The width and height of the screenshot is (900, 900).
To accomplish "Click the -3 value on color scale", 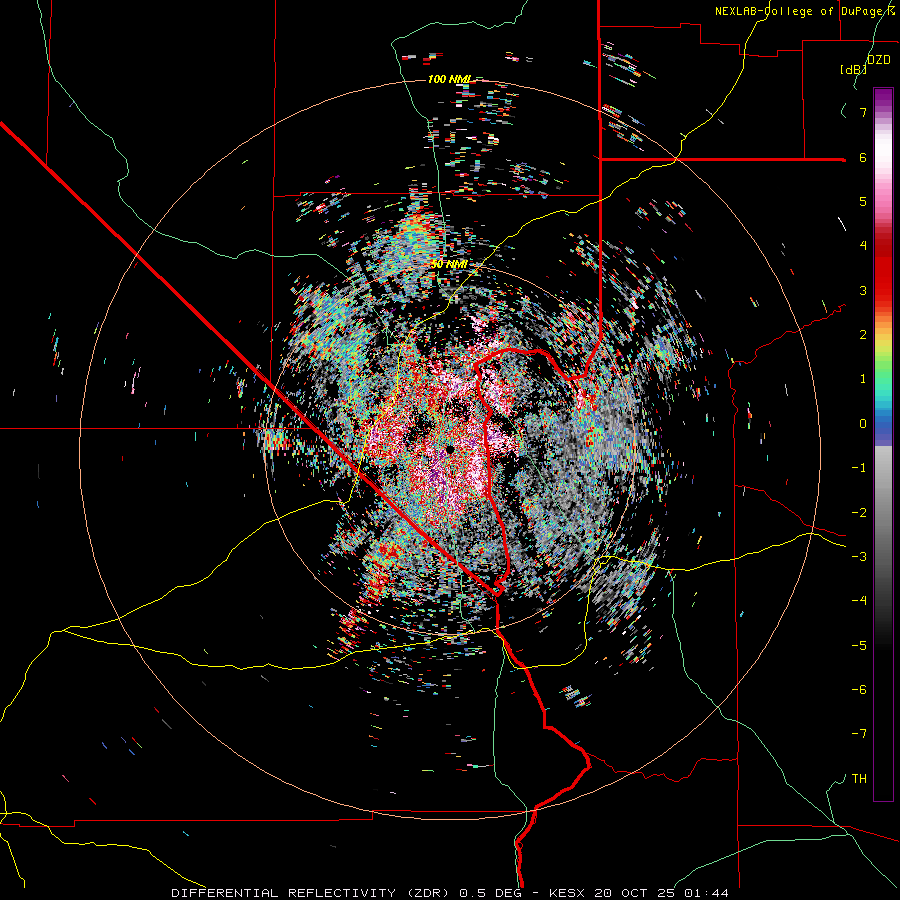I will point(859,556).
